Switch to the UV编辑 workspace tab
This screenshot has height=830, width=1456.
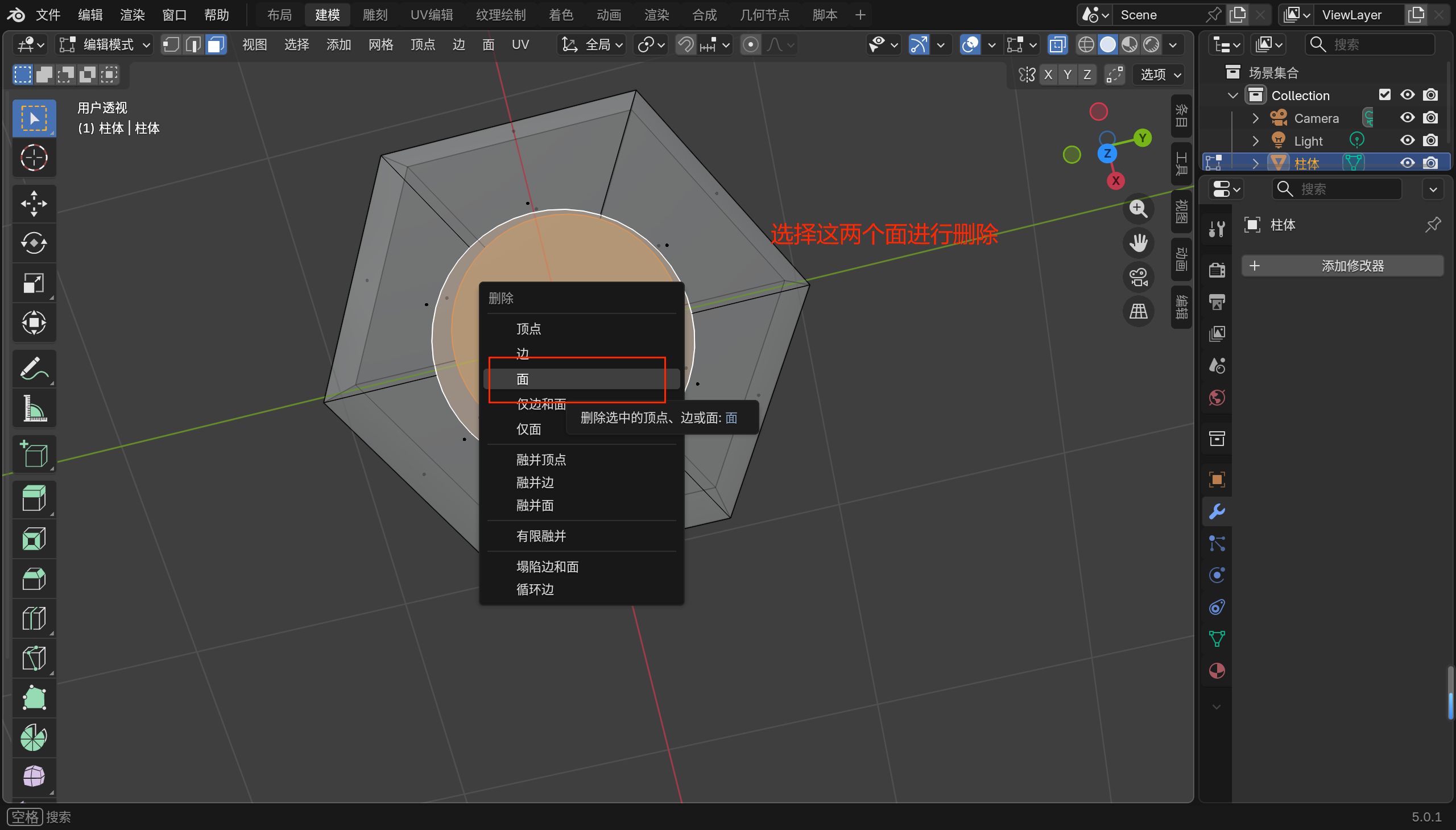431,15
